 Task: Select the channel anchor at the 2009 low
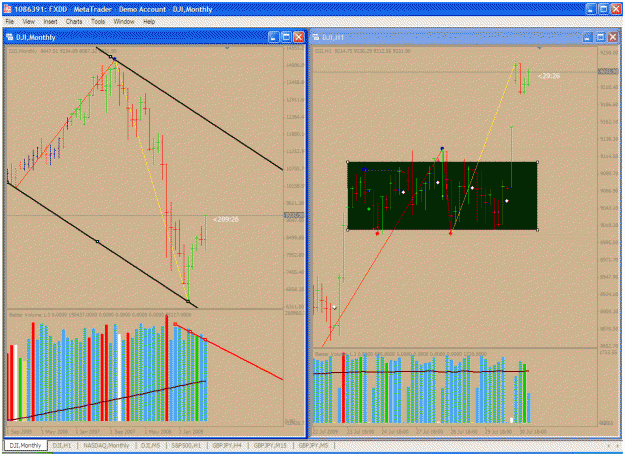[x=188, y=301]
